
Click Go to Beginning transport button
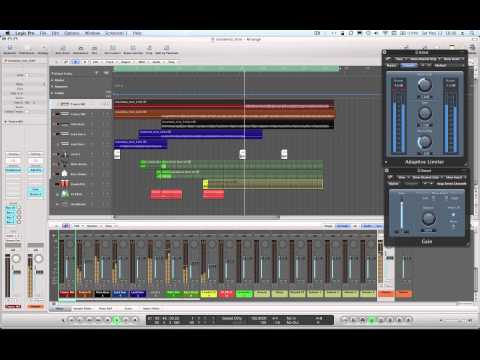point(71,320)
